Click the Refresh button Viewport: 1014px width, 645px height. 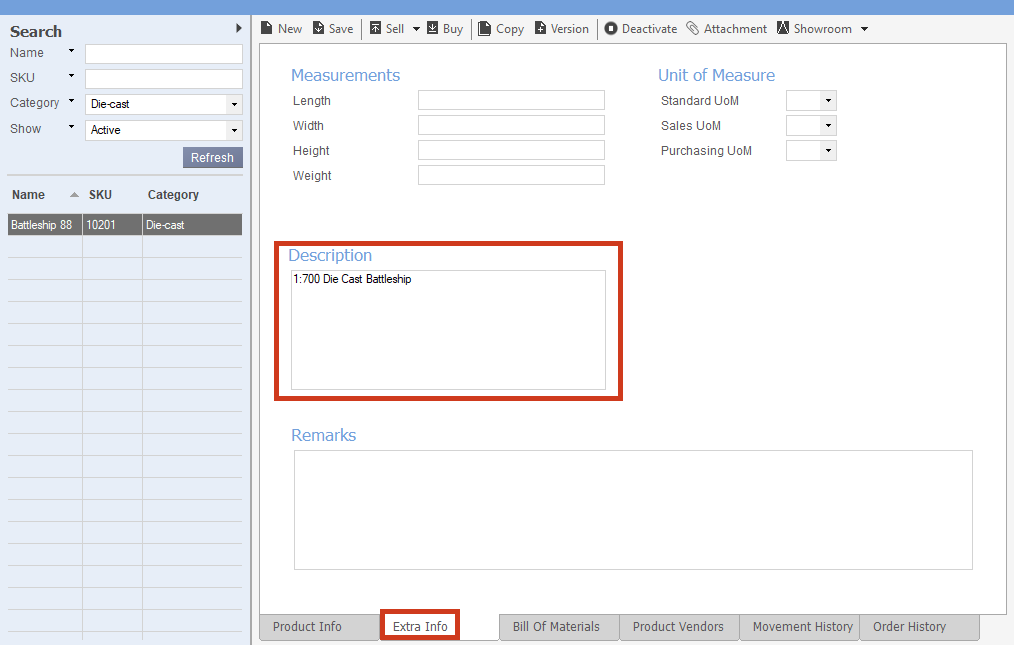click(x=212, y=157)
